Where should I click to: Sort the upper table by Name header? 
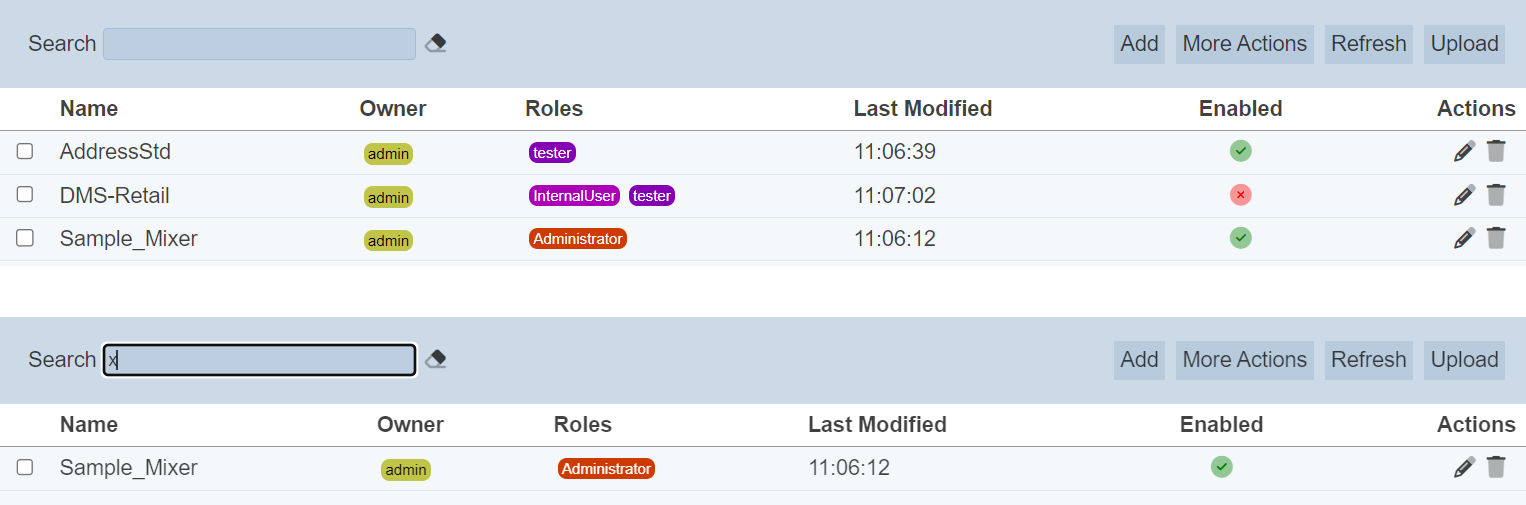(x=89, y=108)
